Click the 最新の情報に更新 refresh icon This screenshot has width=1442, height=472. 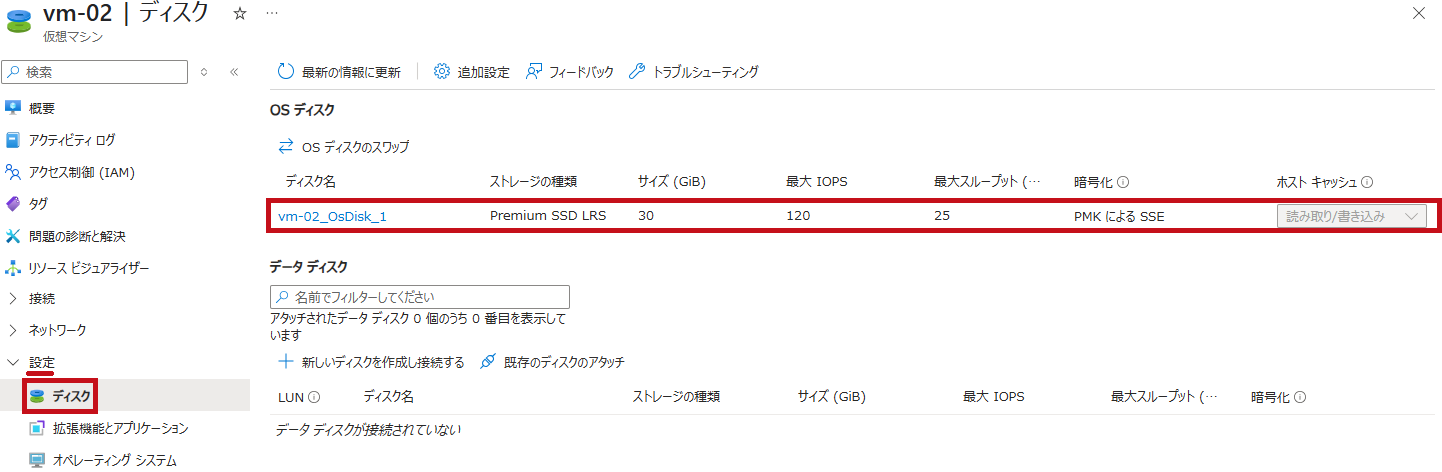286,72
